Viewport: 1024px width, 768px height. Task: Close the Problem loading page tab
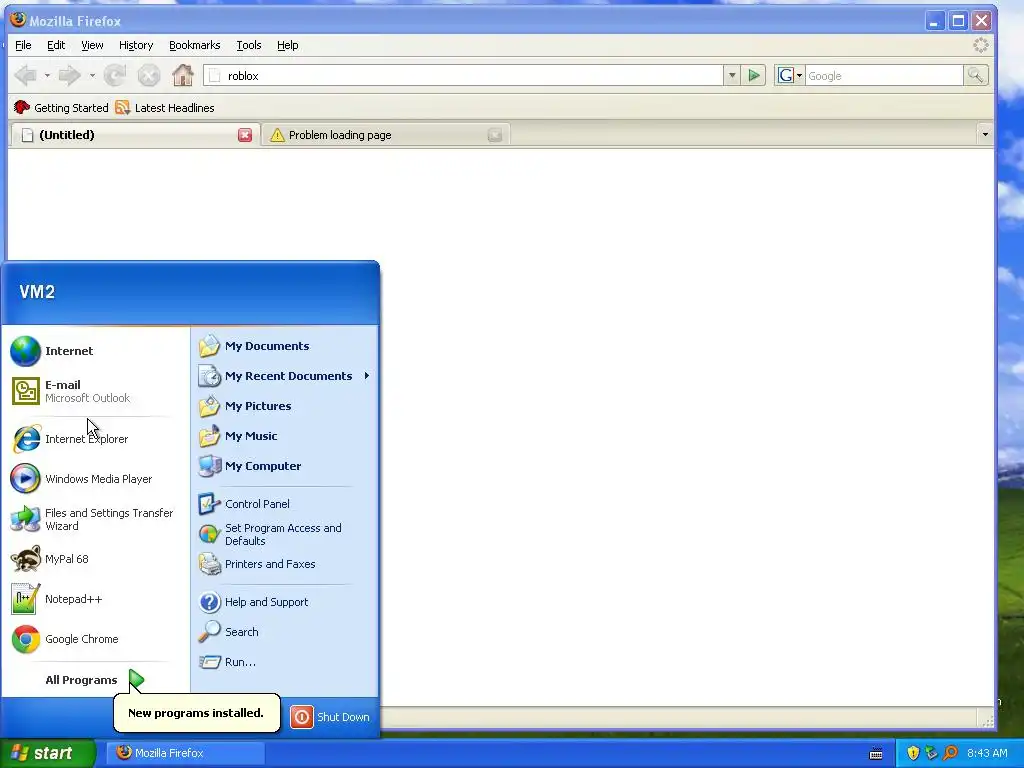pyautogui.click(x=495, y=135)
